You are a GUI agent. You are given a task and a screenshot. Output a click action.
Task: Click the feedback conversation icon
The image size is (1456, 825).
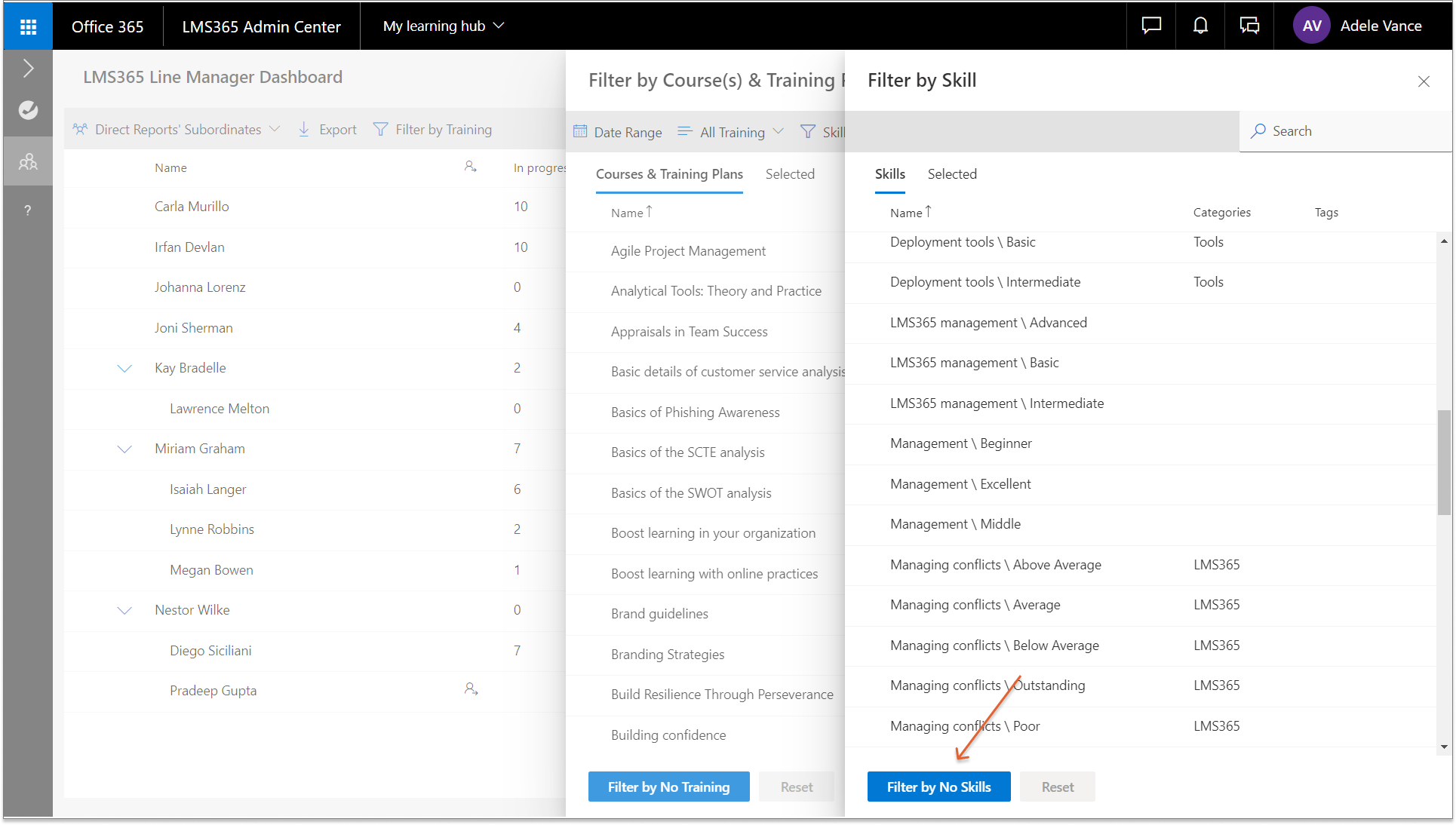coord(1249,26)
